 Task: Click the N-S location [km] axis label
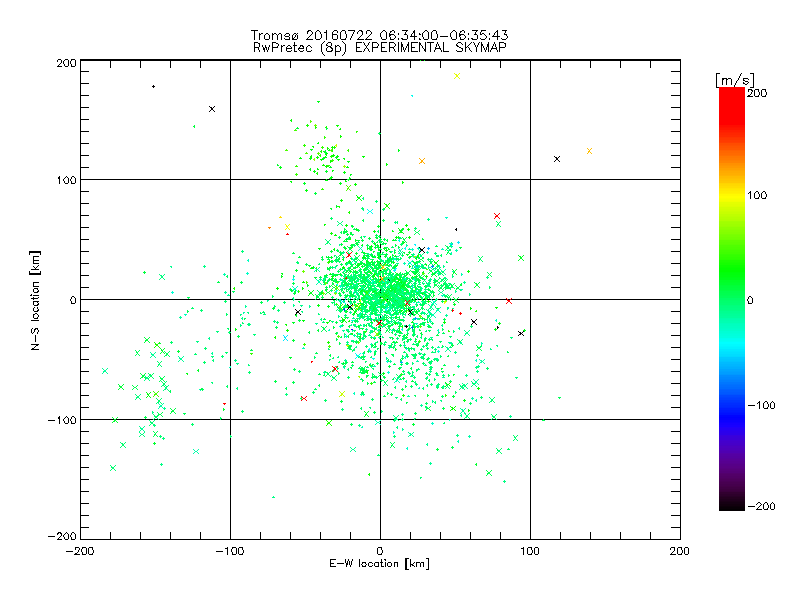click(35, 301)
